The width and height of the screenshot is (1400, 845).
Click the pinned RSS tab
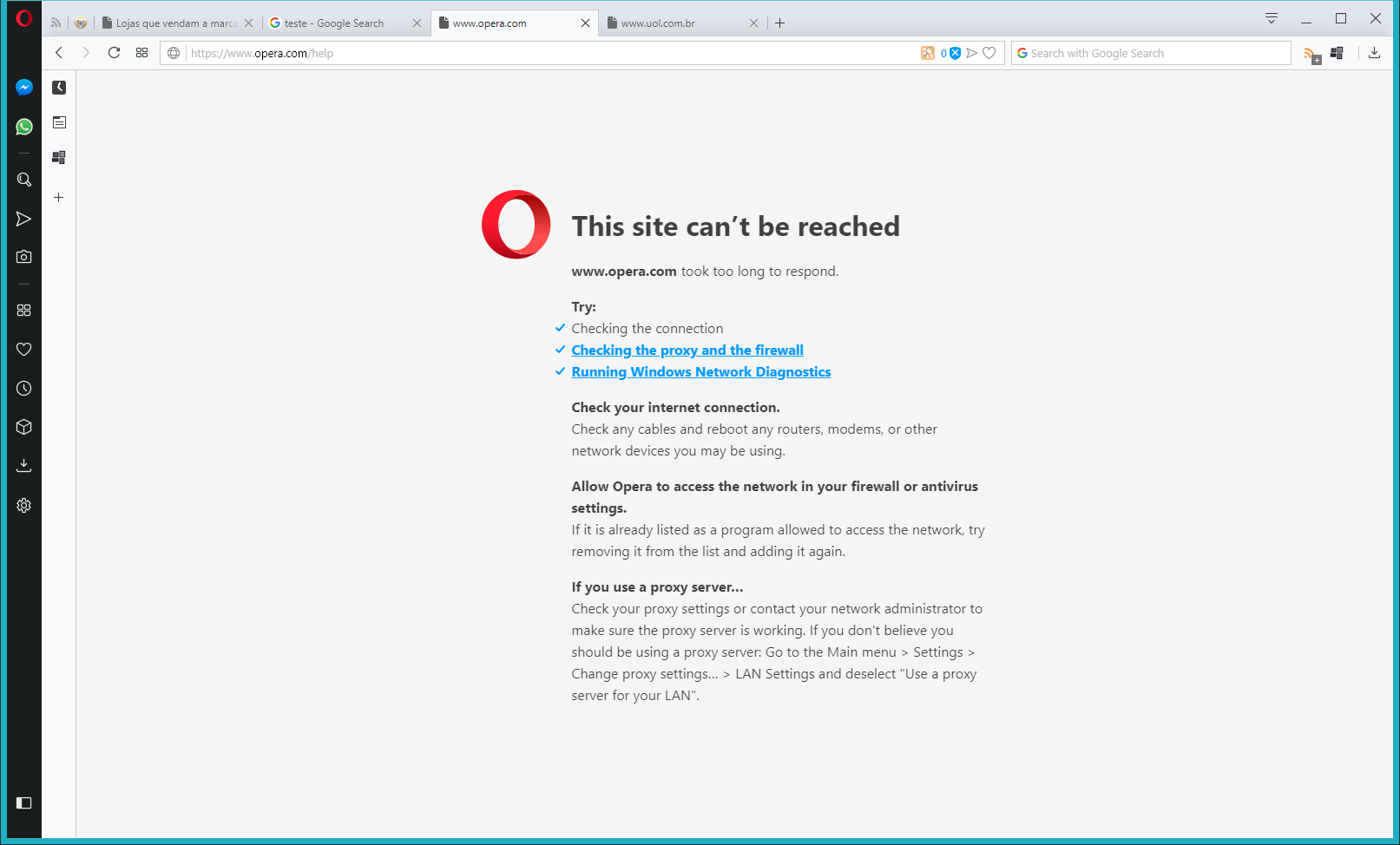(x=56, y=23)
